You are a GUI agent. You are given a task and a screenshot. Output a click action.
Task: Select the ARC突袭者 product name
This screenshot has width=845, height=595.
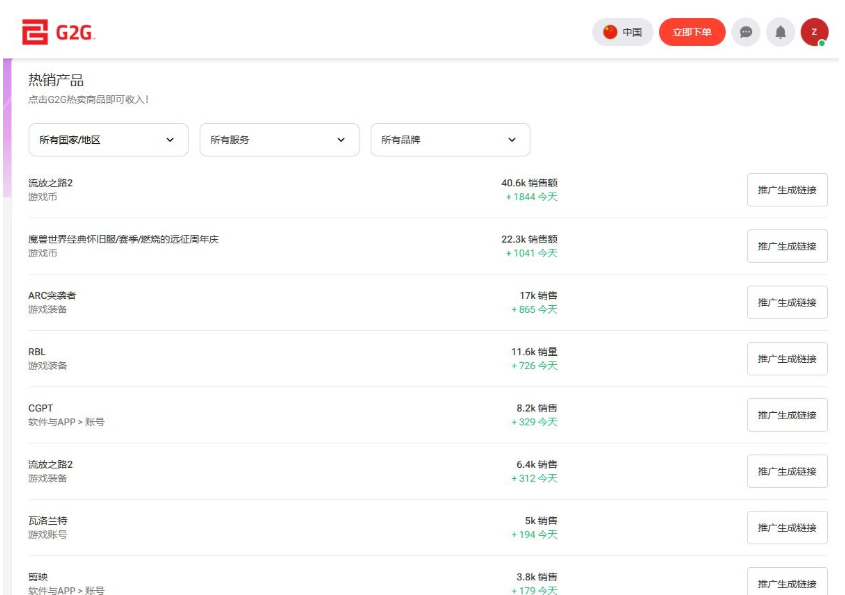coord(52,295)
